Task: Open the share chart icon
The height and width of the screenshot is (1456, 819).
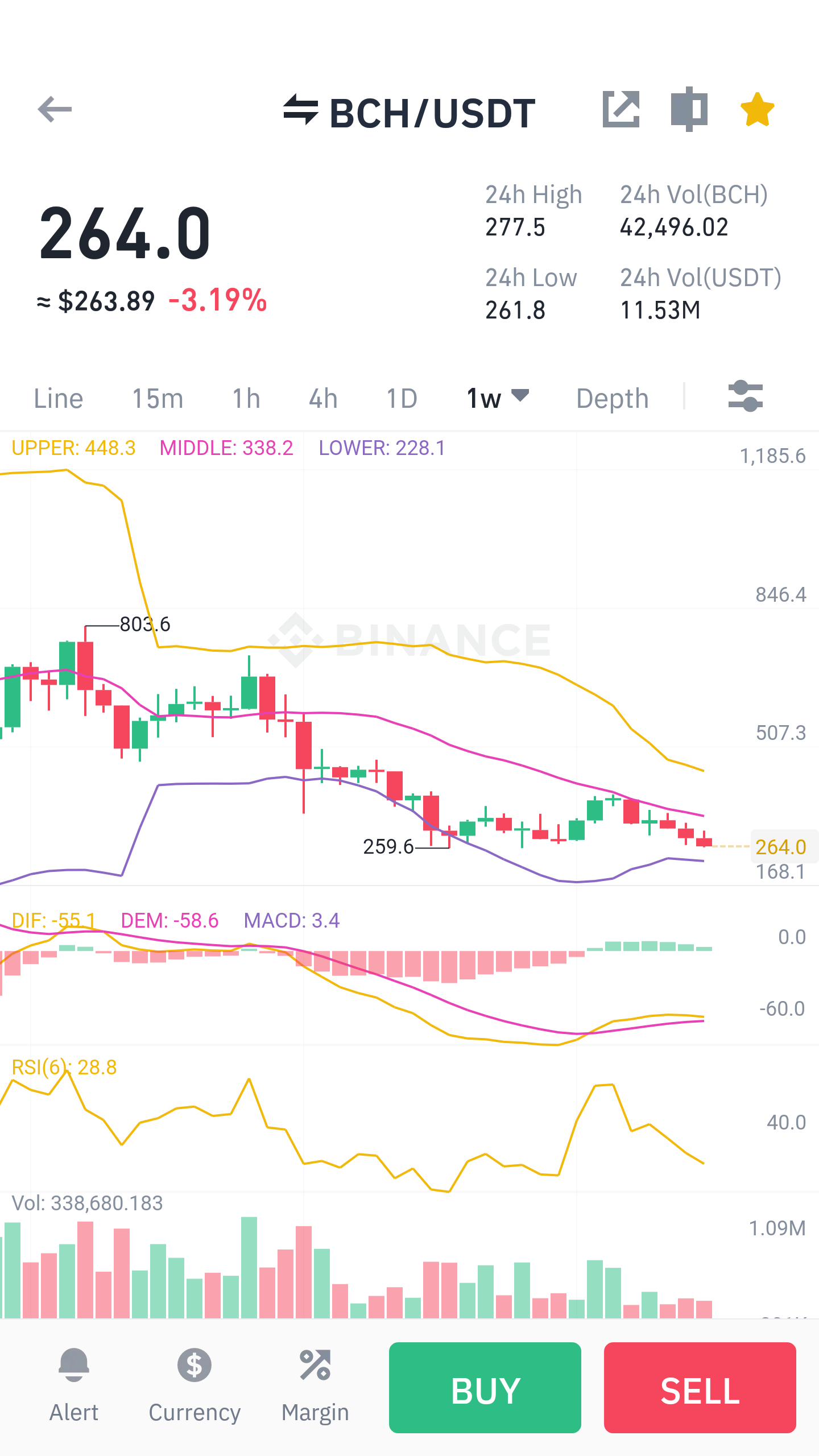Action: click(621, 109)
